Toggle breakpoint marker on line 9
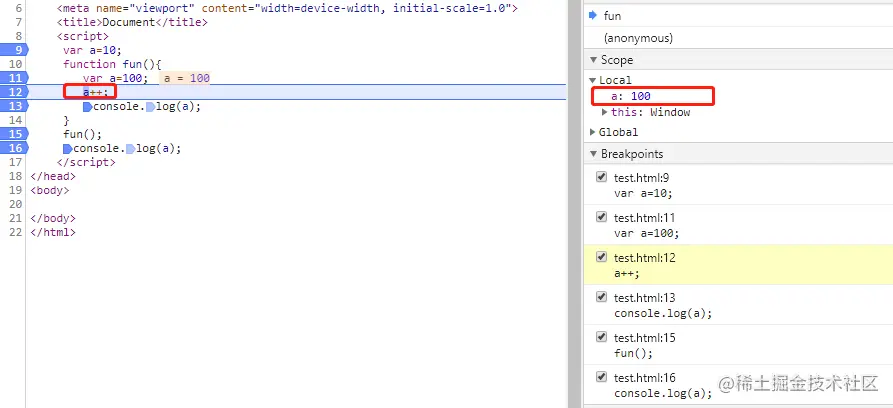This screenshot has width=893, height=408. click(14, 50)
